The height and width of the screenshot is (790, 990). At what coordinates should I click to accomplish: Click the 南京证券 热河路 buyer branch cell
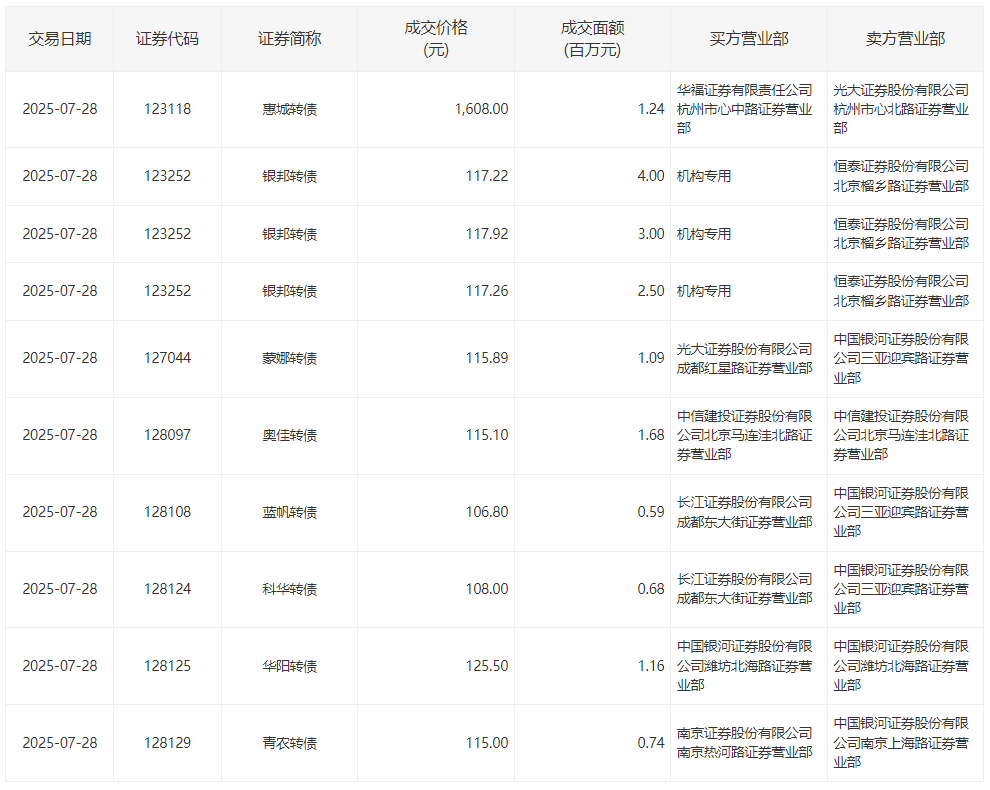click(x=745, y=743)
